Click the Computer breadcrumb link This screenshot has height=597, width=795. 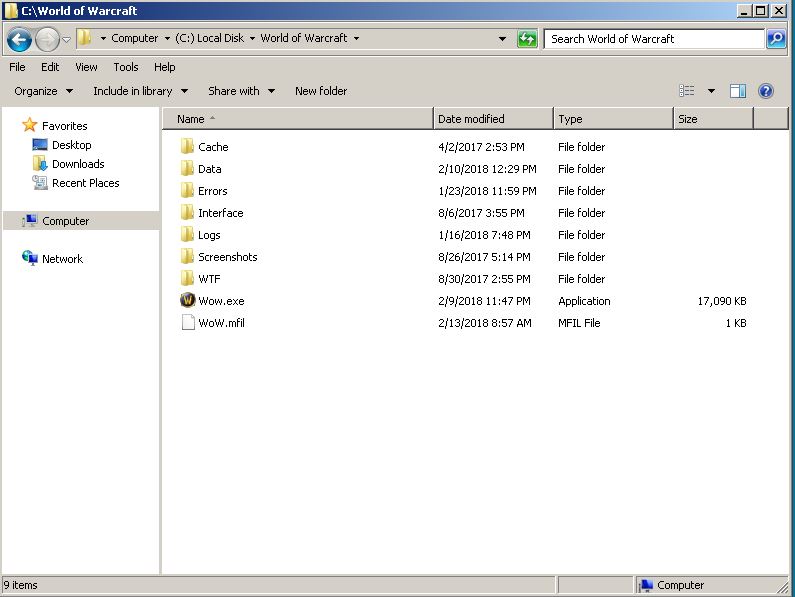(x=134, y=38)
